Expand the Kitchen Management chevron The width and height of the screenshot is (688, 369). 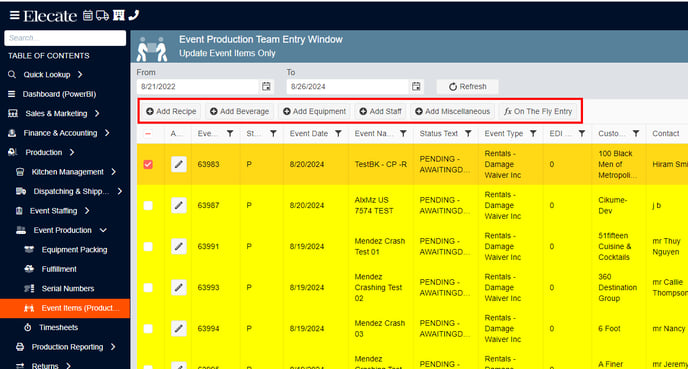[114, 172]
